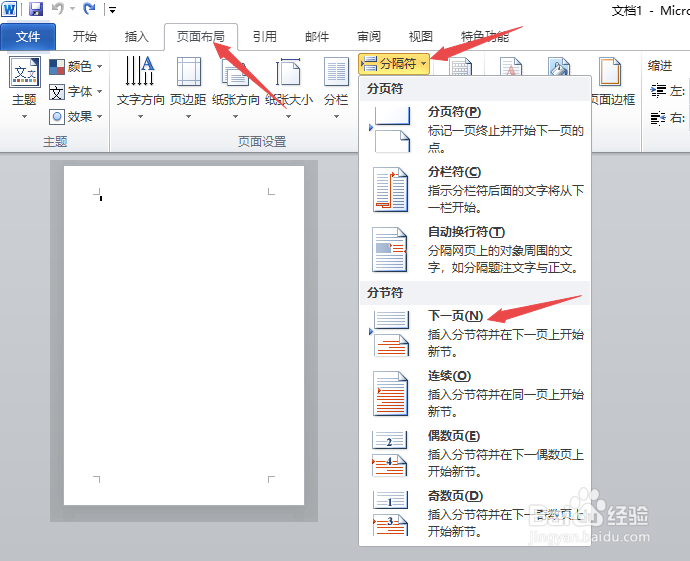The image size is (690, 561).
Task: Click inside the blank document page
Action: tap(184, 335)
